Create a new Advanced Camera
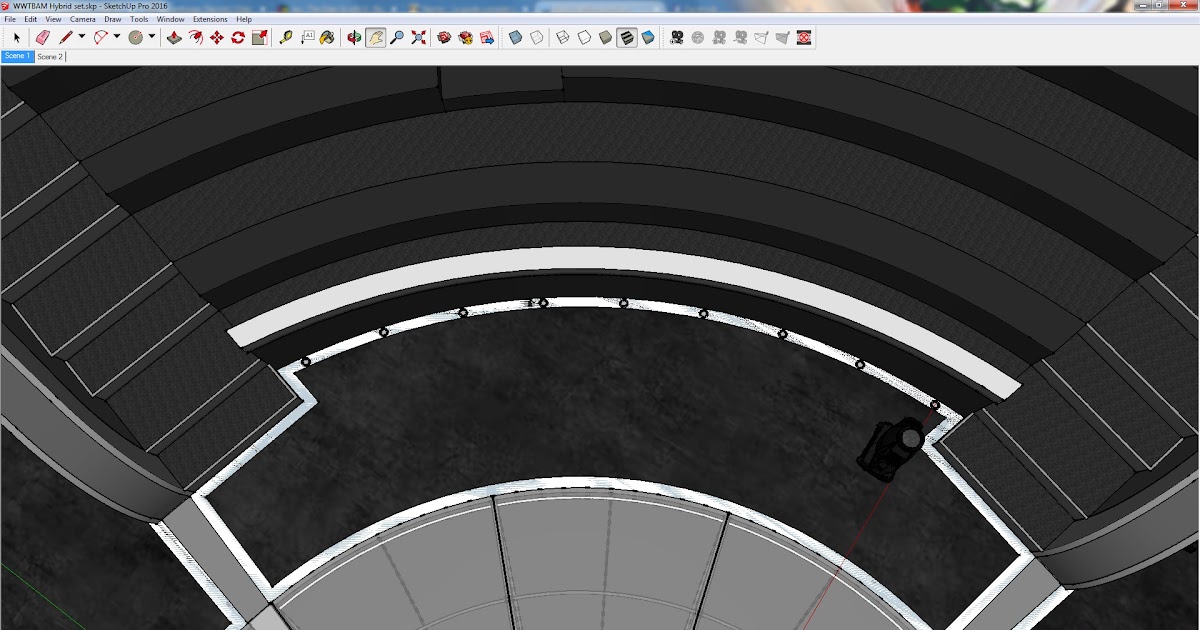1200x630 pixels. pos(677,38)
